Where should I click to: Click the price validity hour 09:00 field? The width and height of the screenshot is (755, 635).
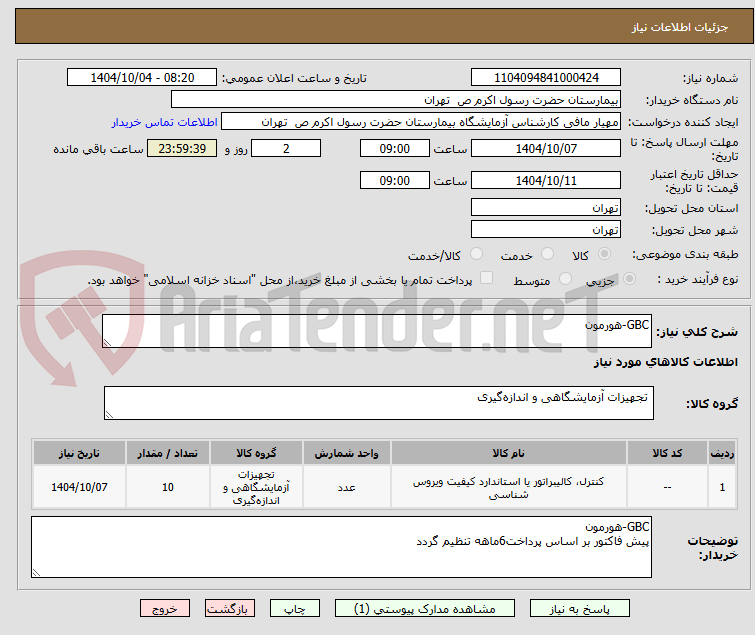tap(395, 181)
